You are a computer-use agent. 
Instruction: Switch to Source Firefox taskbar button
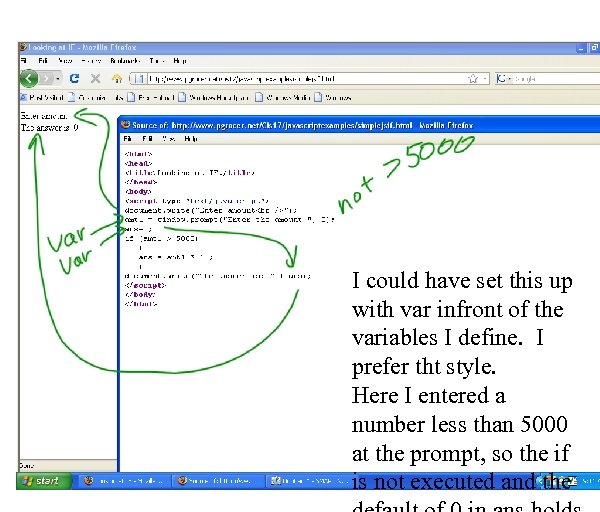[x=217, y=481]
